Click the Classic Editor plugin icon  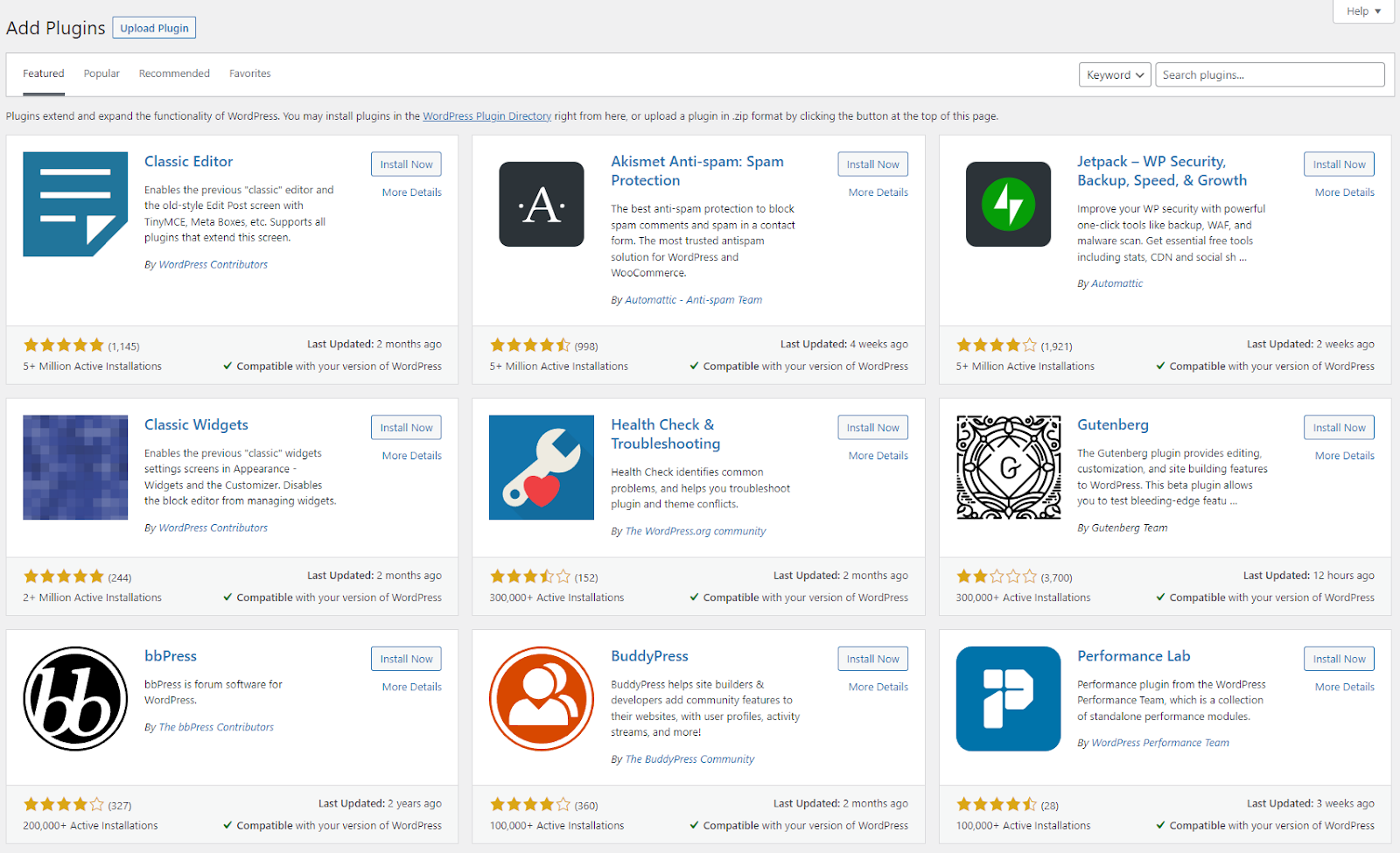75,204
